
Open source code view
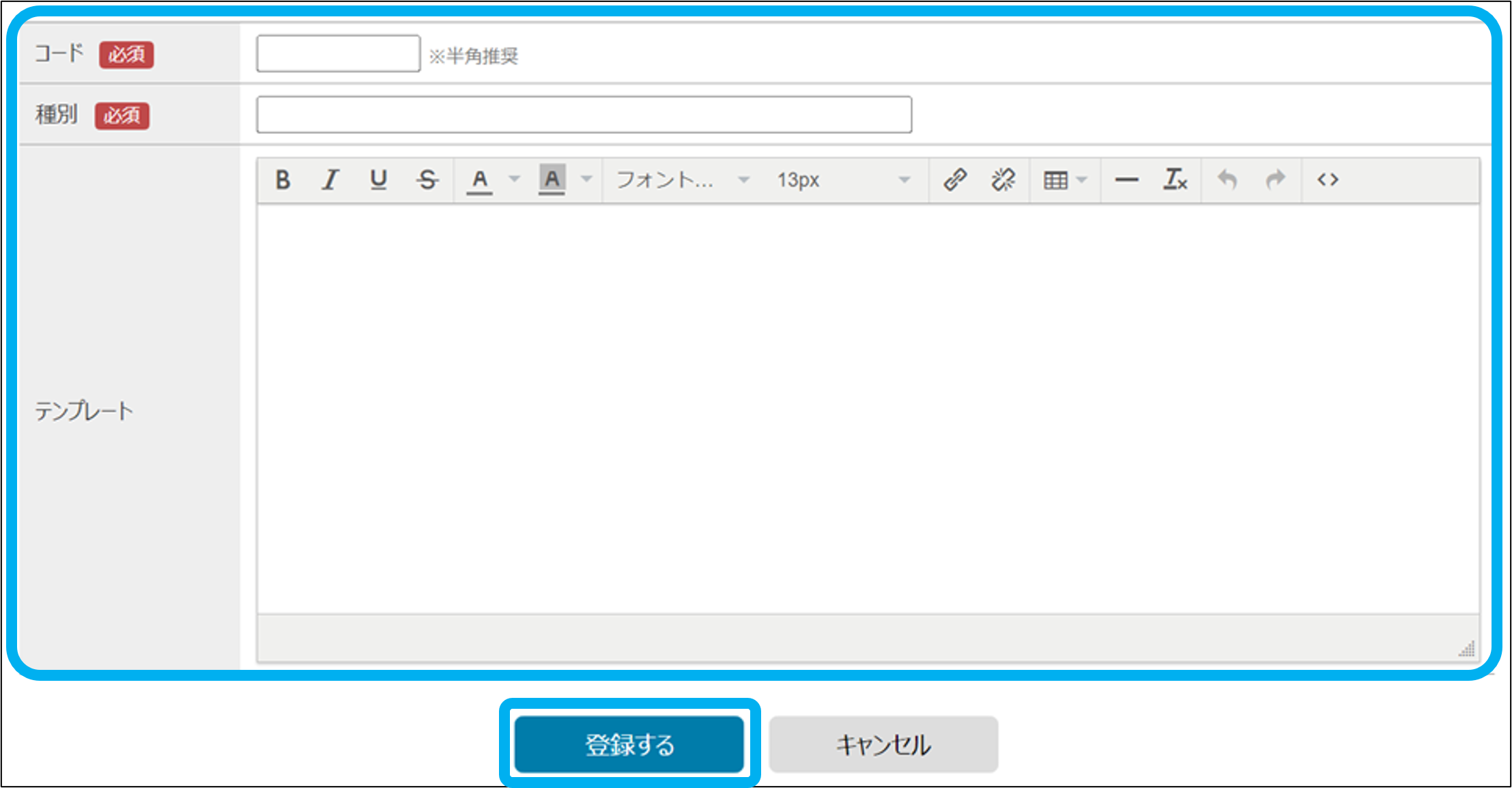coord(1328,180)
